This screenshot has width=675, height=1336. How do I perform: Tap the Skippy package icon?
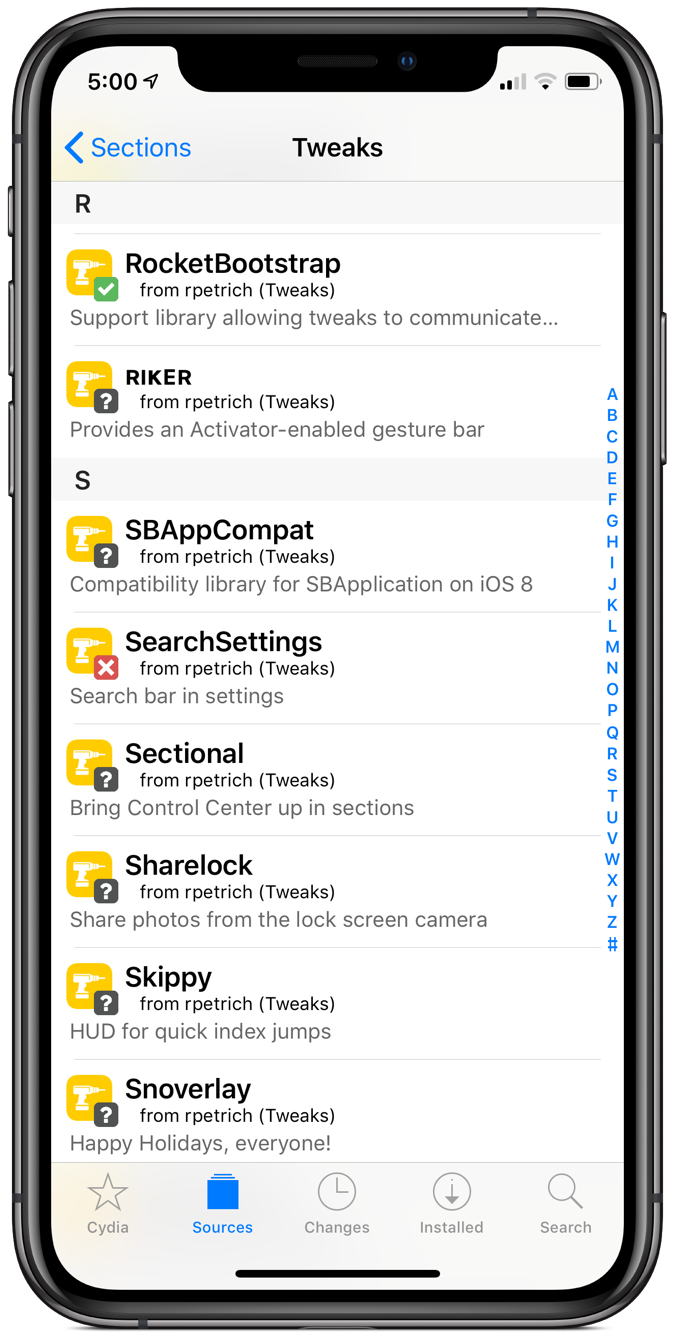tap(93, 989)
